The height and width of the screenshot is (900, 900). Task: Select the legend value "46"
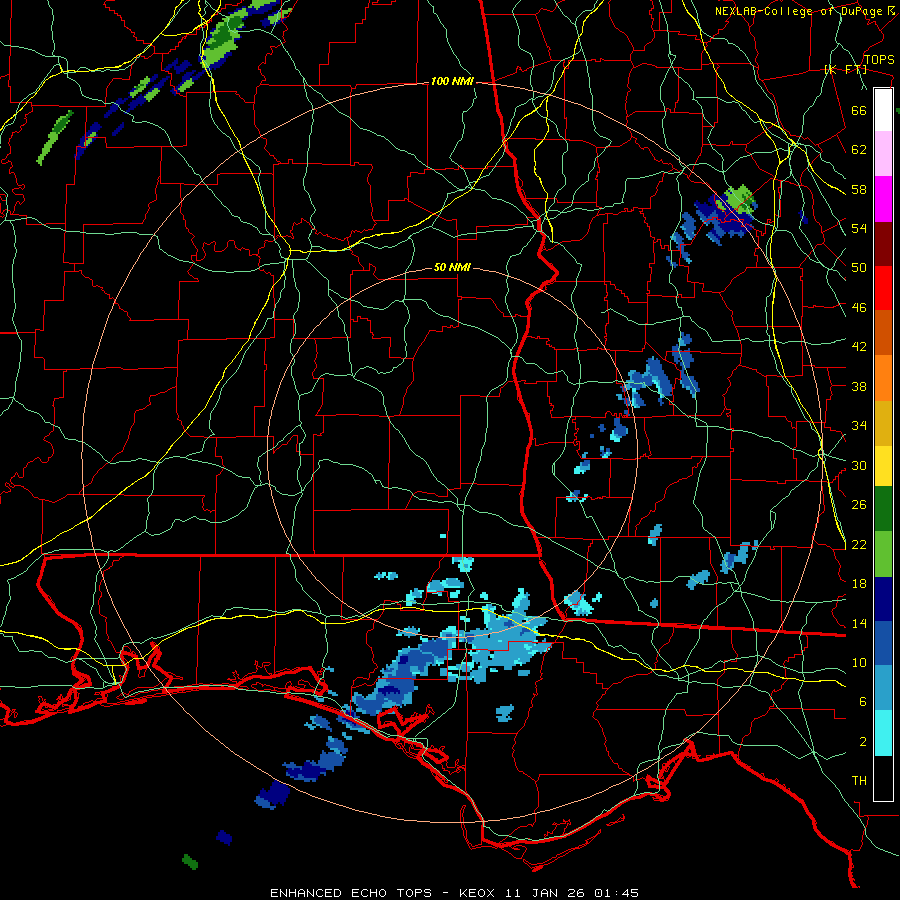[859, 308]
